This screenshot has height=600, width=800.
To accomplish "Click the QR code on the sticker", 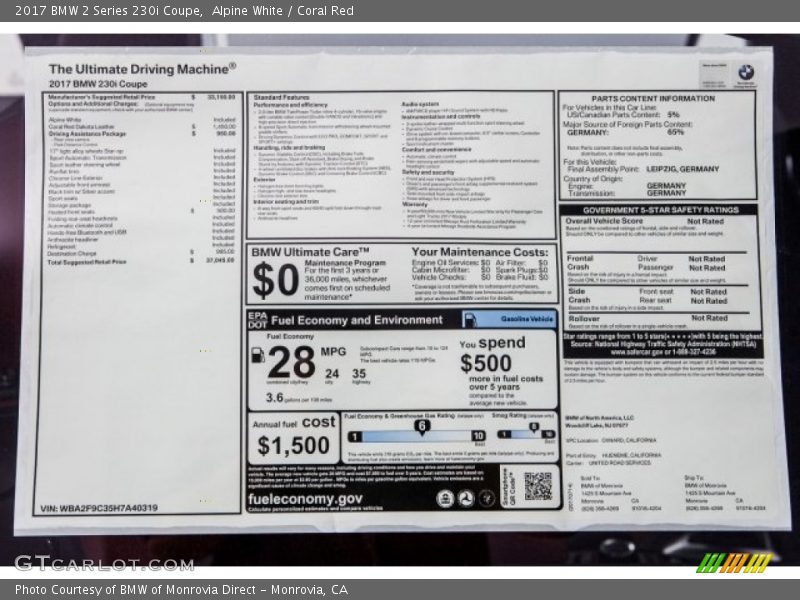I will point(538,486).
